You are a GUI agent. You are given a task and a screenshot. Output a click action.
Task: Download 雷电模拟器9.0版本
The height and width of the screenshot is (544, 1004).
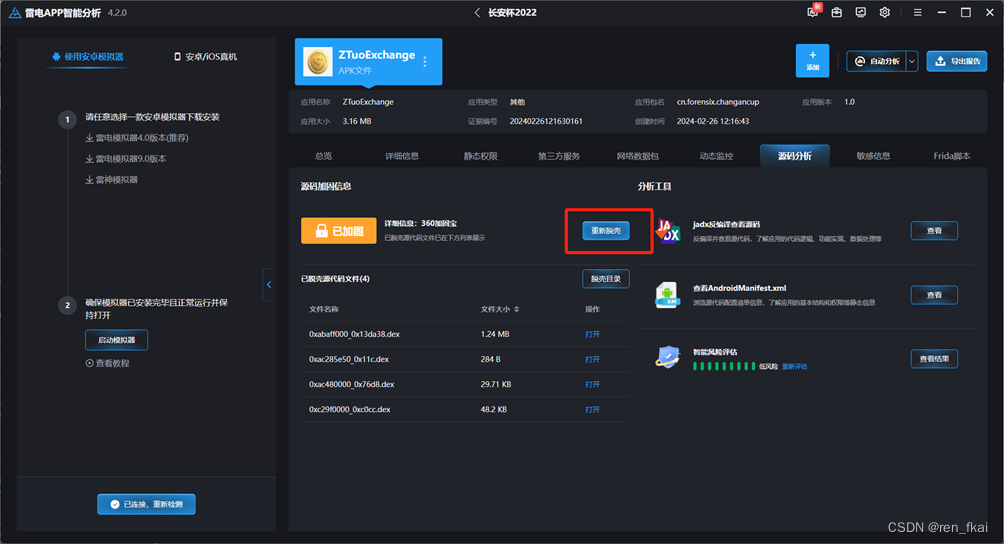(126, 159)
